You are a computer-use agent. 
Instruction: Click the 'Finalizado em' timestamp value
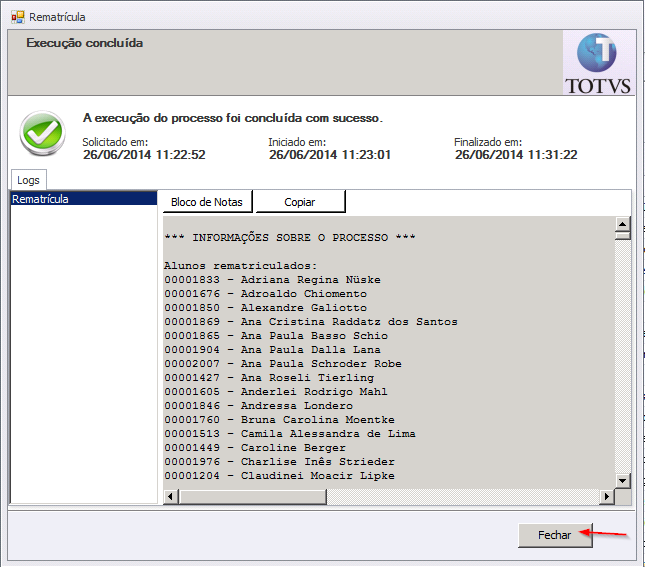click(515, 155)
